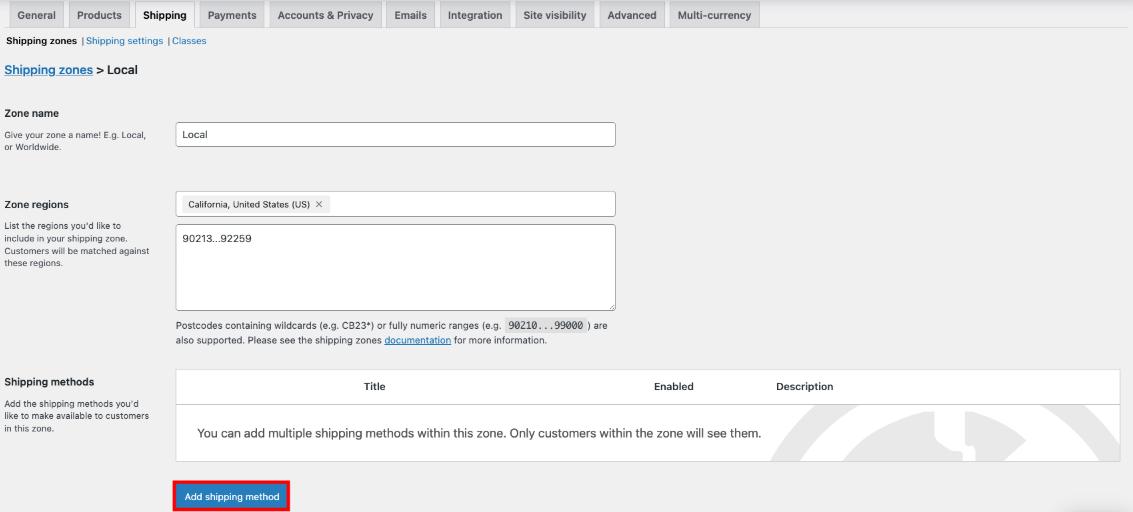Select the Shipping tab

164,15
